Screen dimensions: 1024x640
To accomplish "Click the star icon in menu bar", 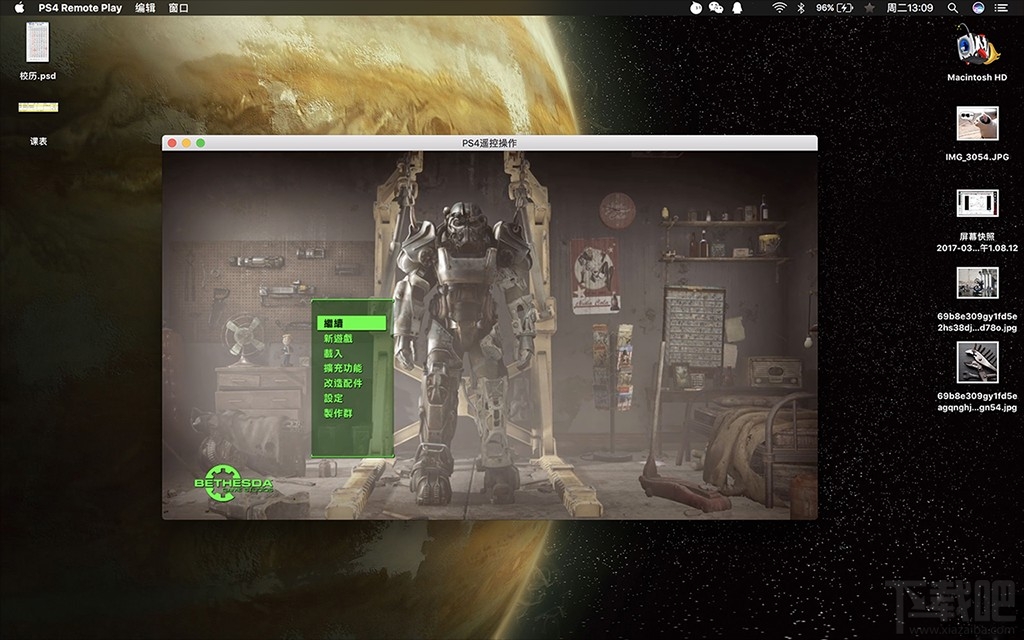I will point(869,8).
